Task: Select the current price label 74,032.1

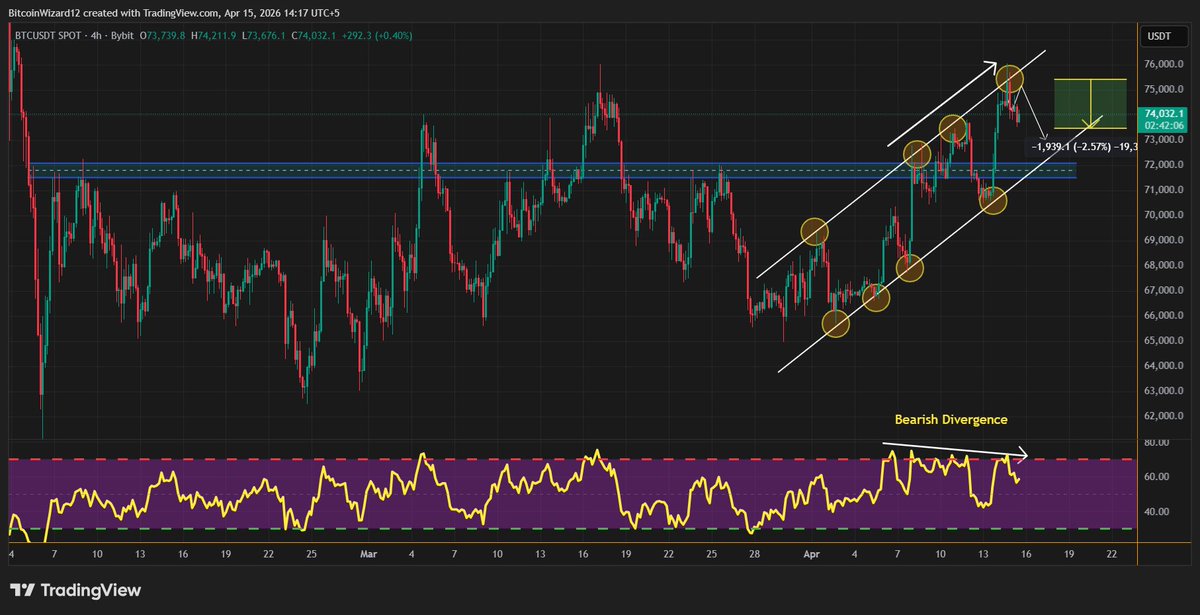Action: pyautogui.click(x=1161, y=115)
